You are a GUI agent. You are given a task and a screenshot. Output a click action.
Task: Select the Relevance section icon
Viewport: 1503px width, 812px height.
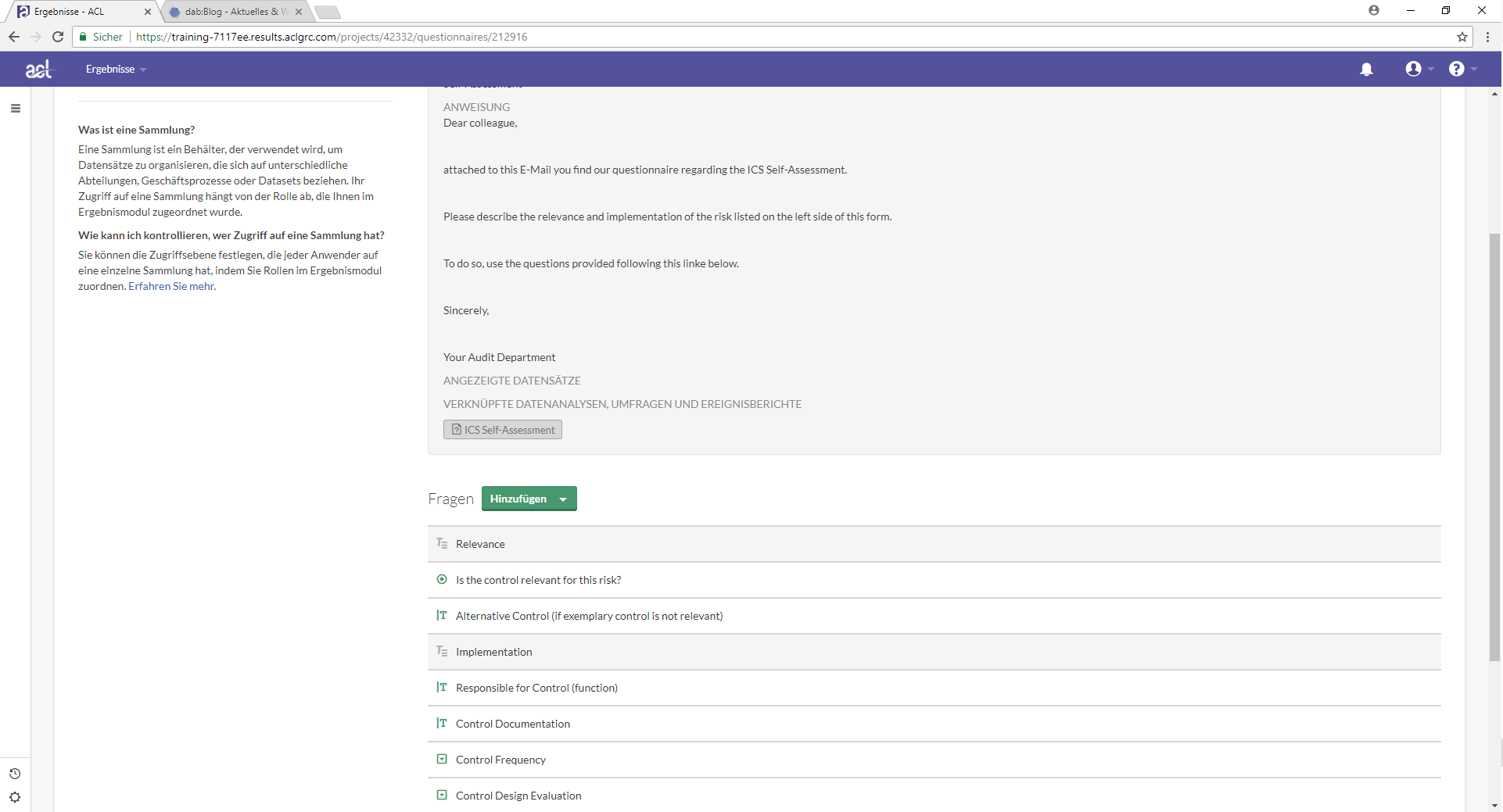442,544
